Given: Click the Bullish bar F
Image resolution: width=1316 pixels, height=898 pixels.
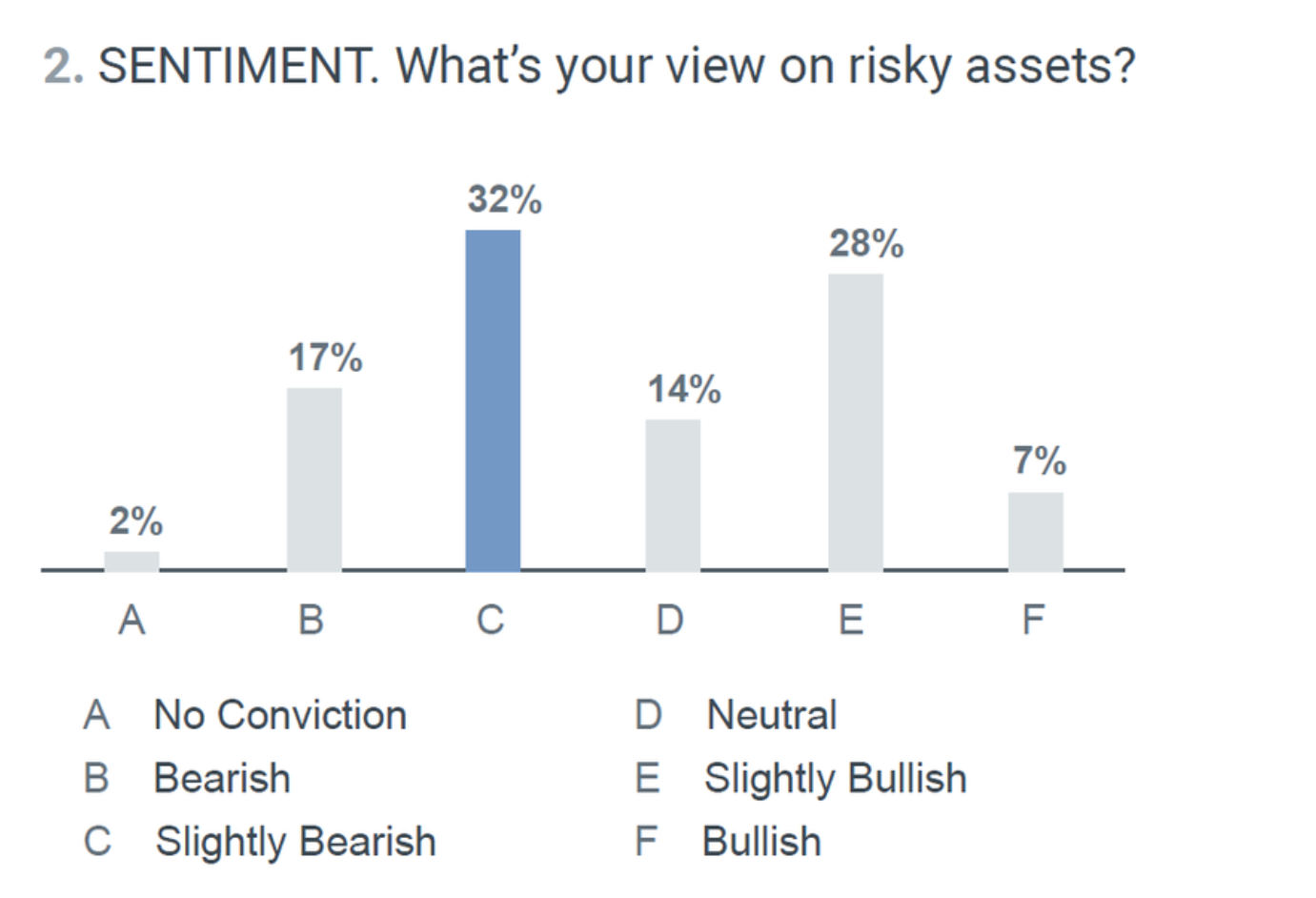Looking at the screenshot, I should click(x=1035, y=531).
